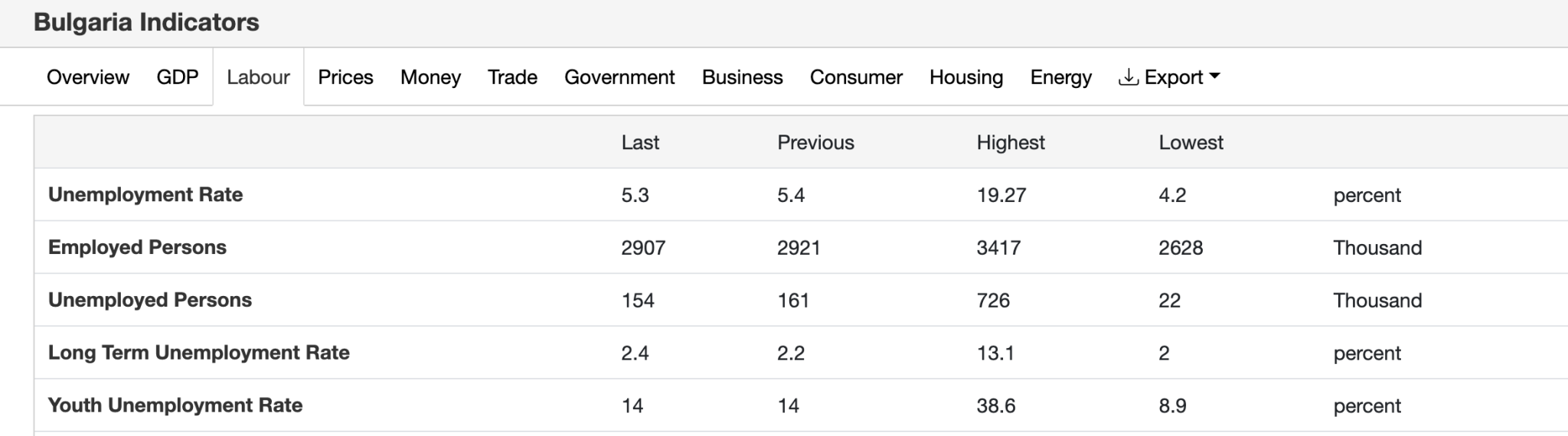Click the Employed Persons link

coord(137,247)
